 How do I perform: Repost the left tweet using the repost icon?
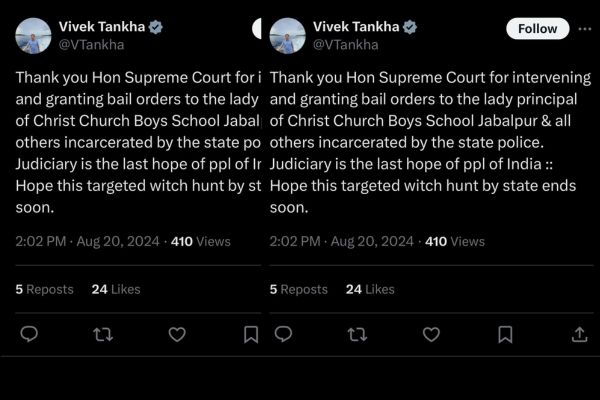(x=103, y=335)
